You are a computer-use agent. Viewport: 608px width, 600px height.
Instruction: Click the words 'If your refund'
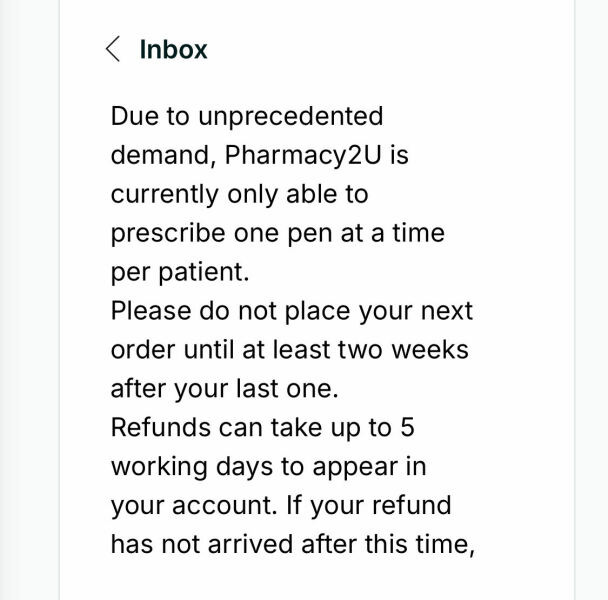click(x=368, y=506)
